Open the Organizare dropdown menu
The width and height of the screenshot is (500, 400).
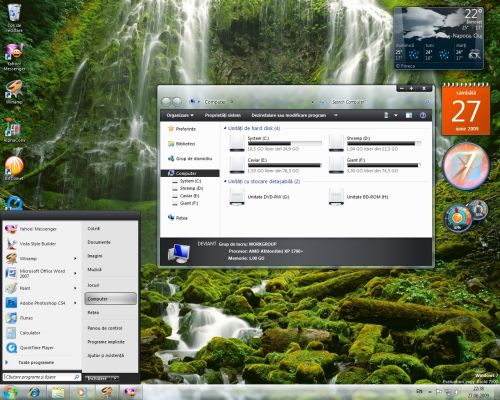tap(180, 115)
